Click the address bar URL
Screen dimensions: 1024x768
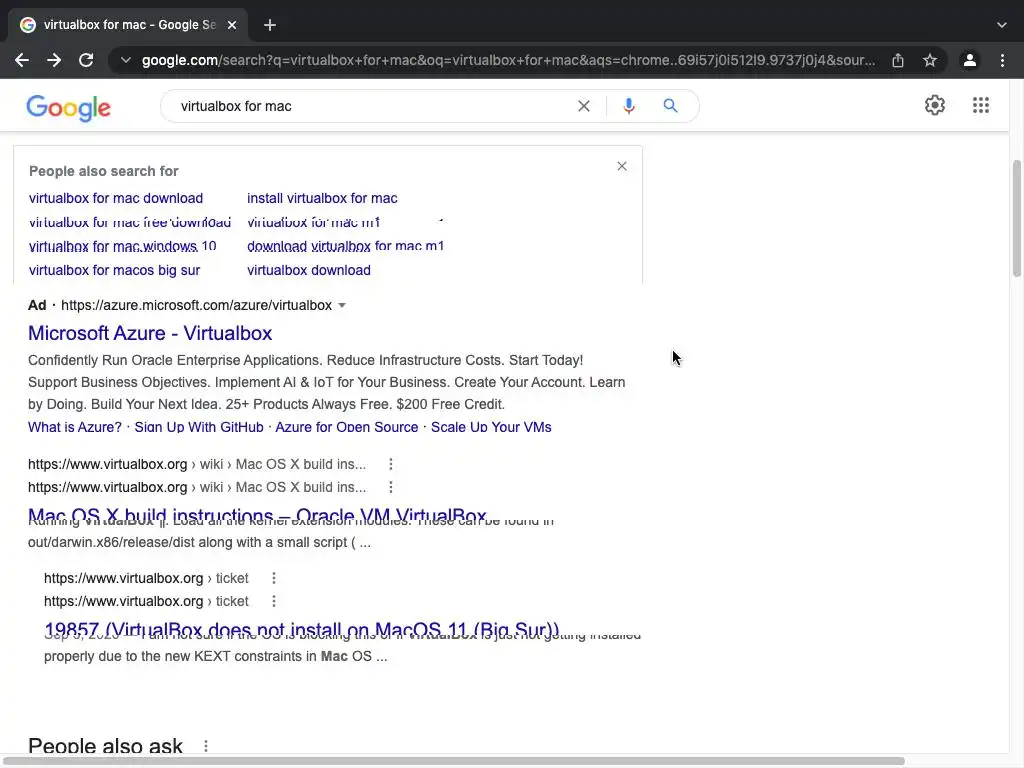pyautogui.click(x=508, y=60)
